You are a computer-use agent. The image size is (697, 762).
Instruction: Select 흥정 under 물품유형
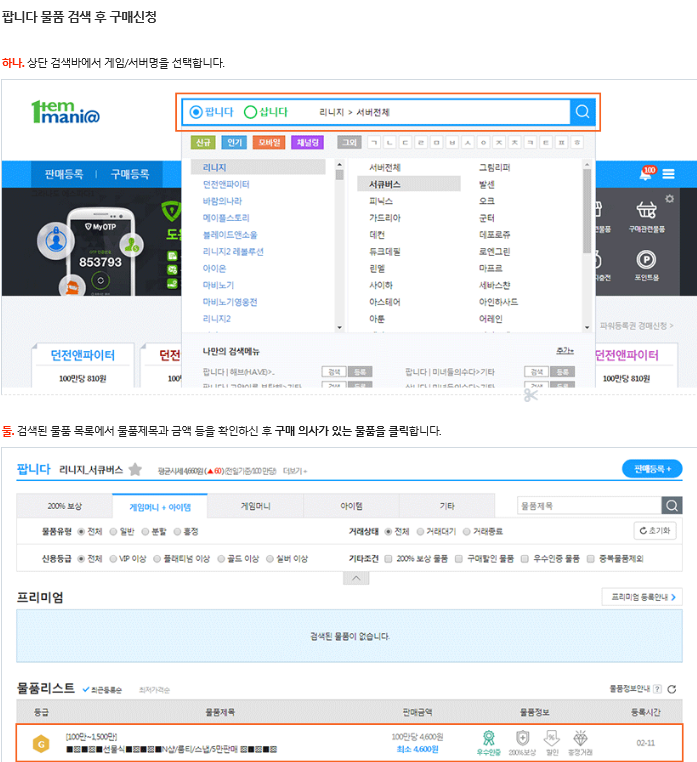pos(177,532)
